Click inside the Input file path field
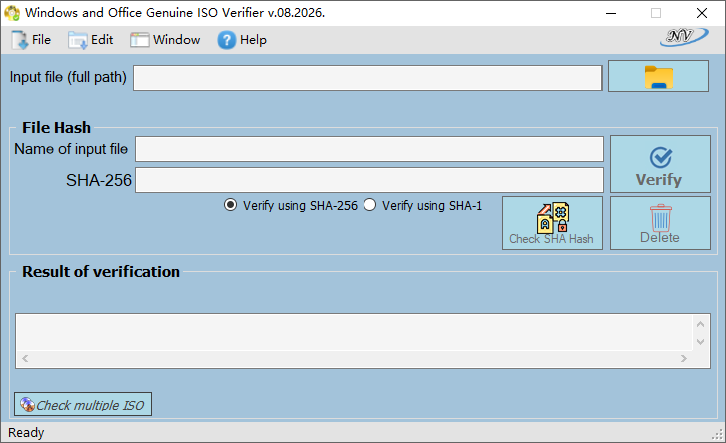726x443 pixels. [368, 78]
